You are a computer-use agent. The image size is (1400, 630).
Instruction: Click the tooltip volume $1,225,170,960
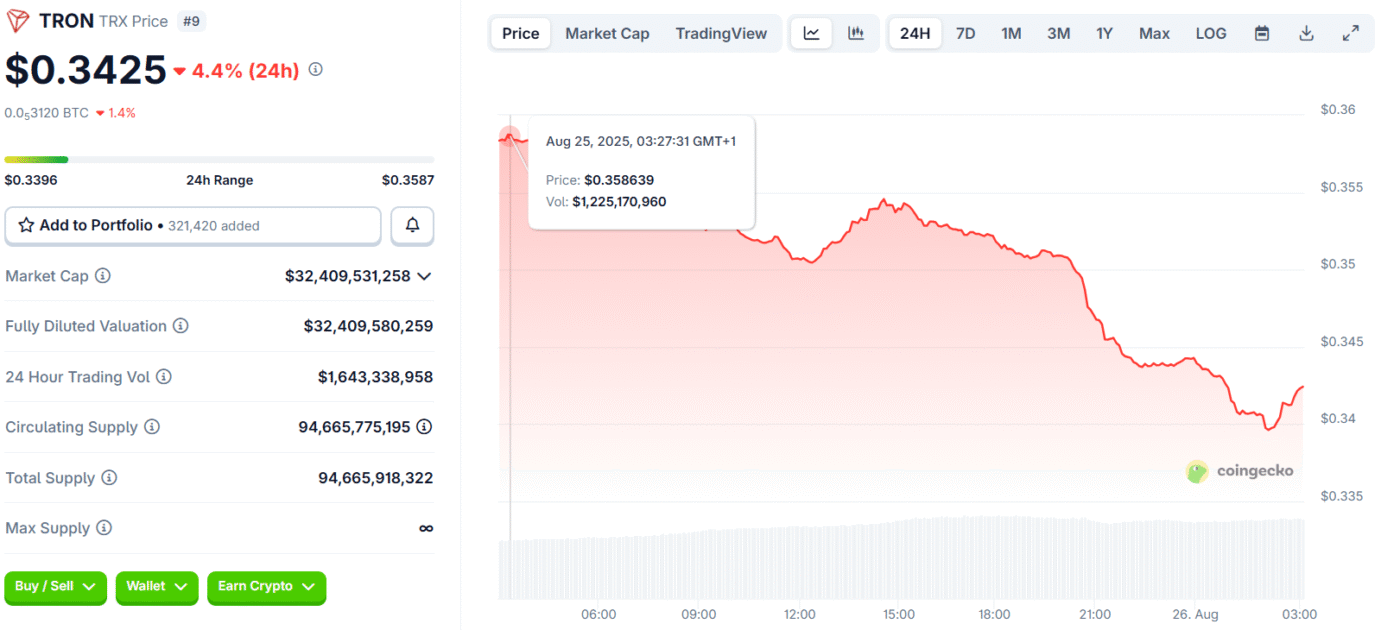619,202
